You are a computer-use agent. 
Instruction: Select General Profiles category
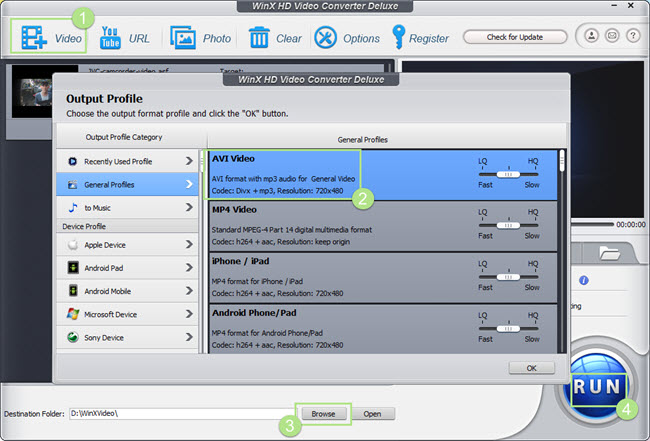[x=127, y=184]
